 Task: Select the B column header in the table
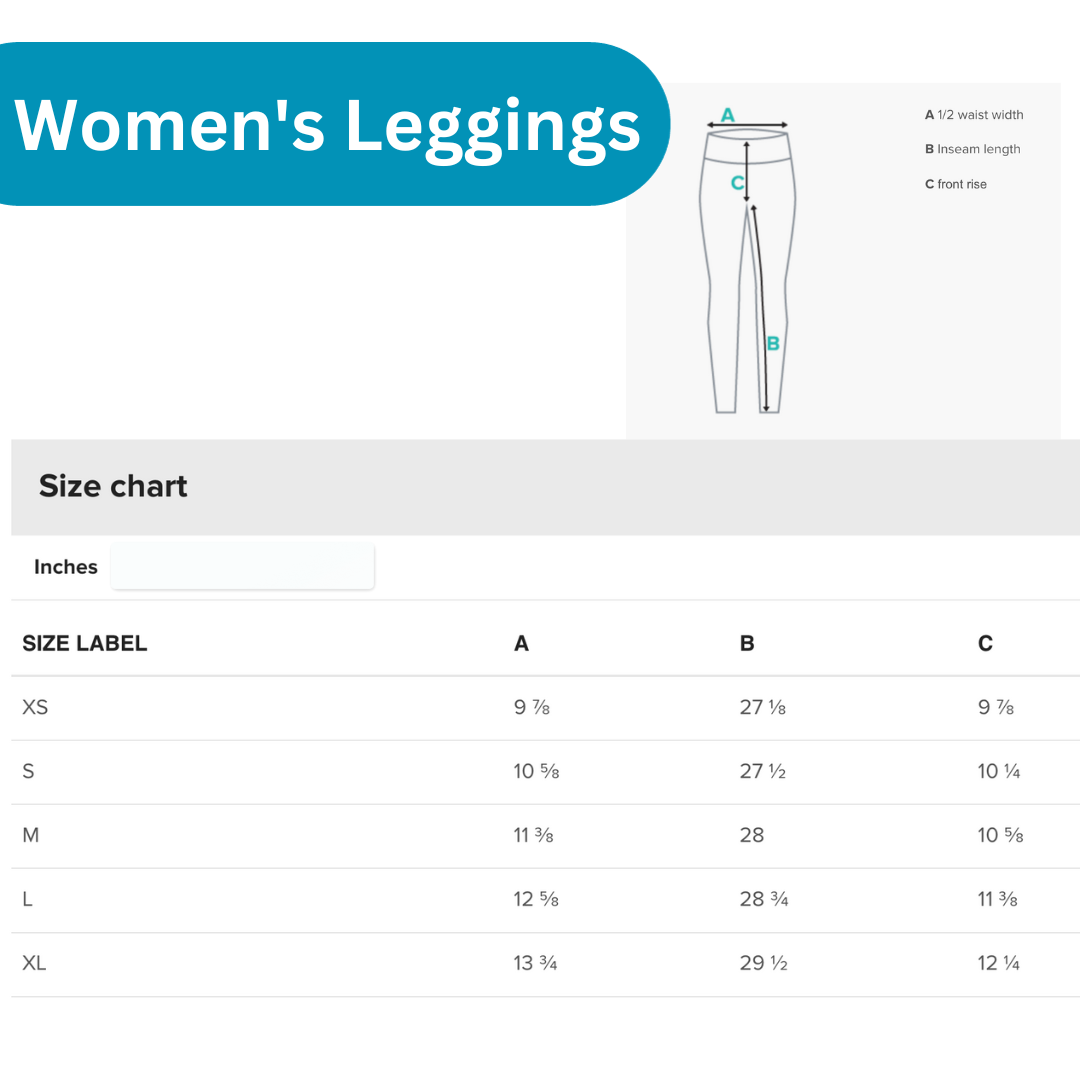747,644
